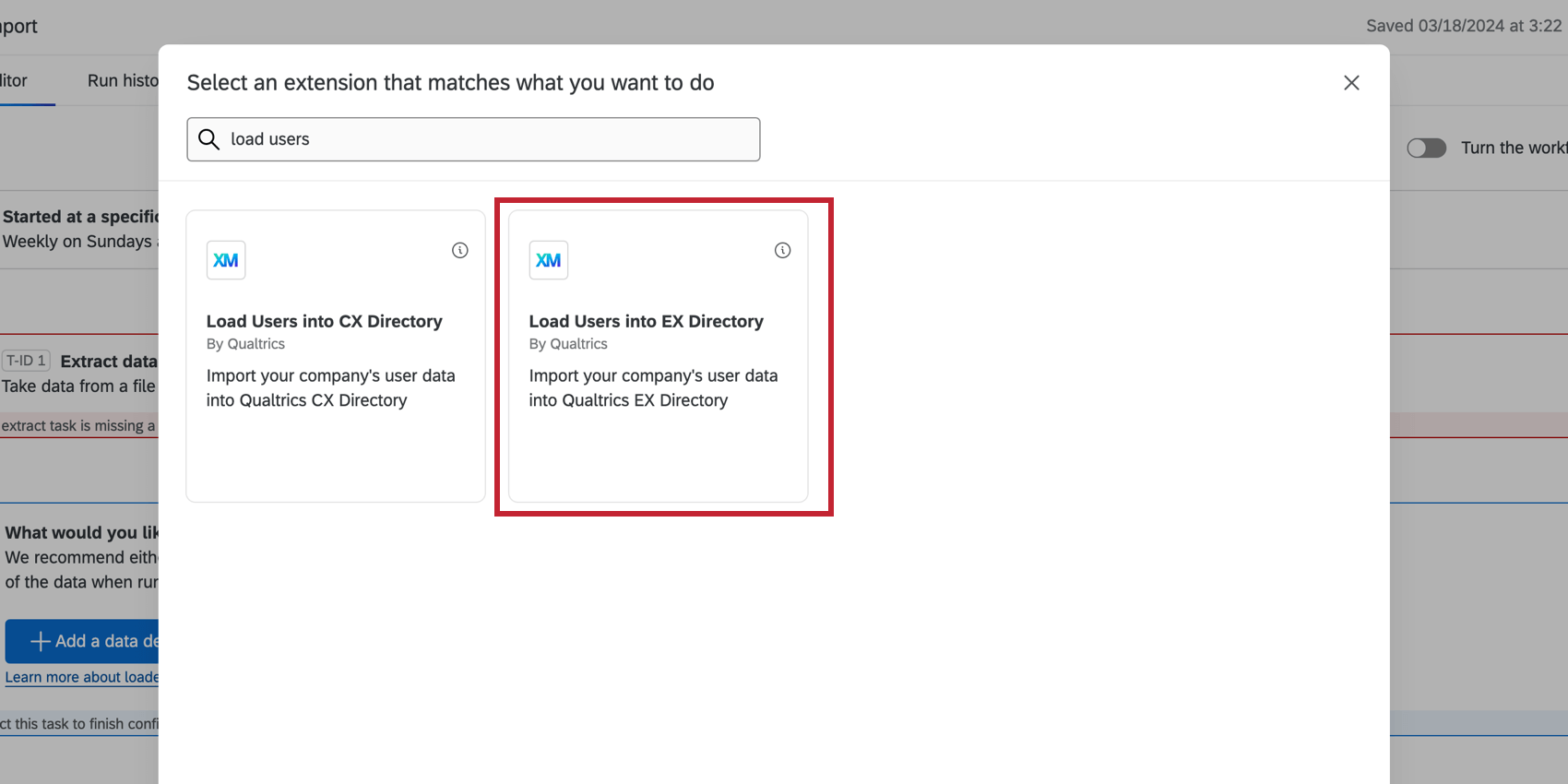Toggle the Turn the workflow switch
Image resolution: width=1568 pixels, height=784 pixels.
click(x=1426, y=148)
